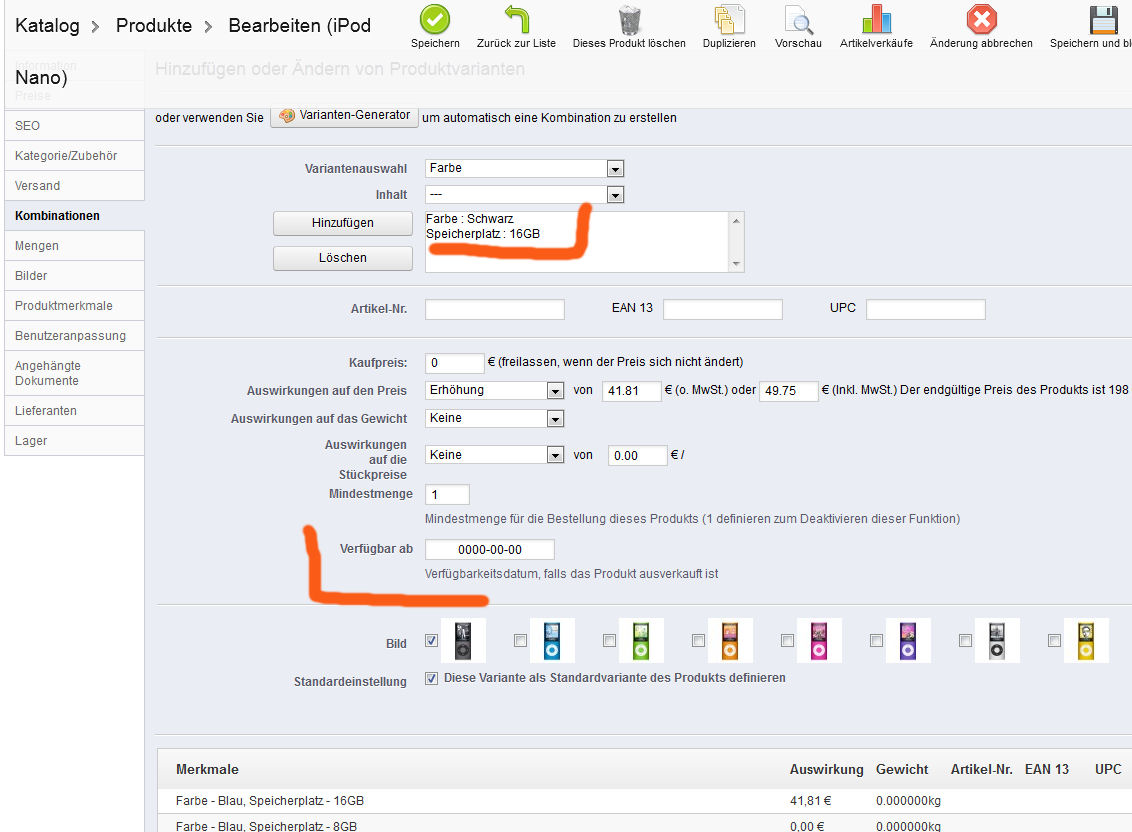The width and height of the screenshot is (1132, 832).
Task: Check the purple iPod image checkbox
Action: (876, 641)
